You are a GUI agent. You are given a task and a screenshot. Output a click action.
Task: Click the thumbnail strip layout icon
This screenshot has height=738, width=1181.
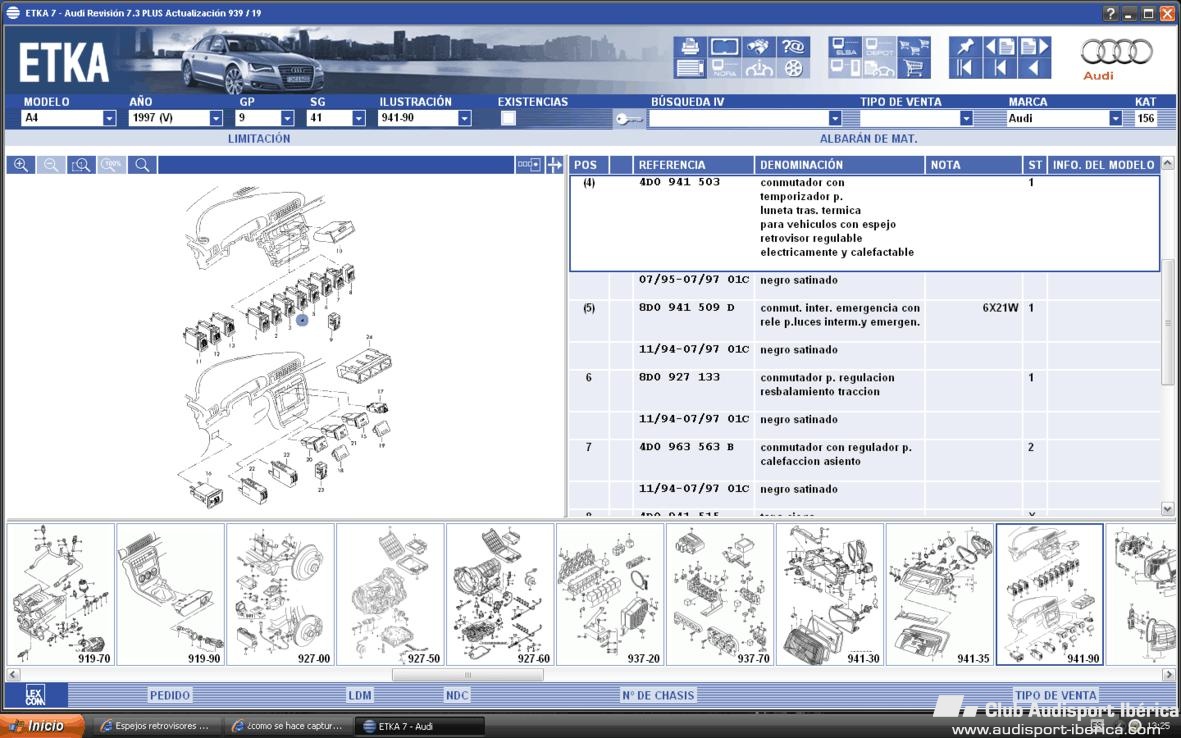[x=529, y=165]
